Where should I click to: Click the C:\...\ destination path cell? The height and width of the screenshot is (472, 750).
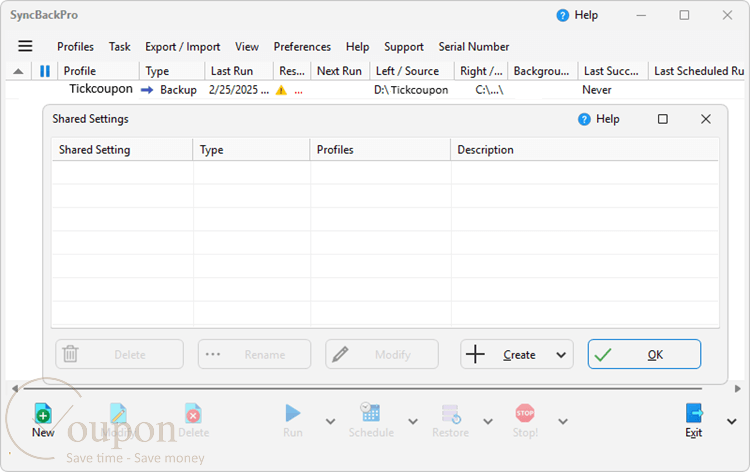pyautogui.click(x=489, y=90)
